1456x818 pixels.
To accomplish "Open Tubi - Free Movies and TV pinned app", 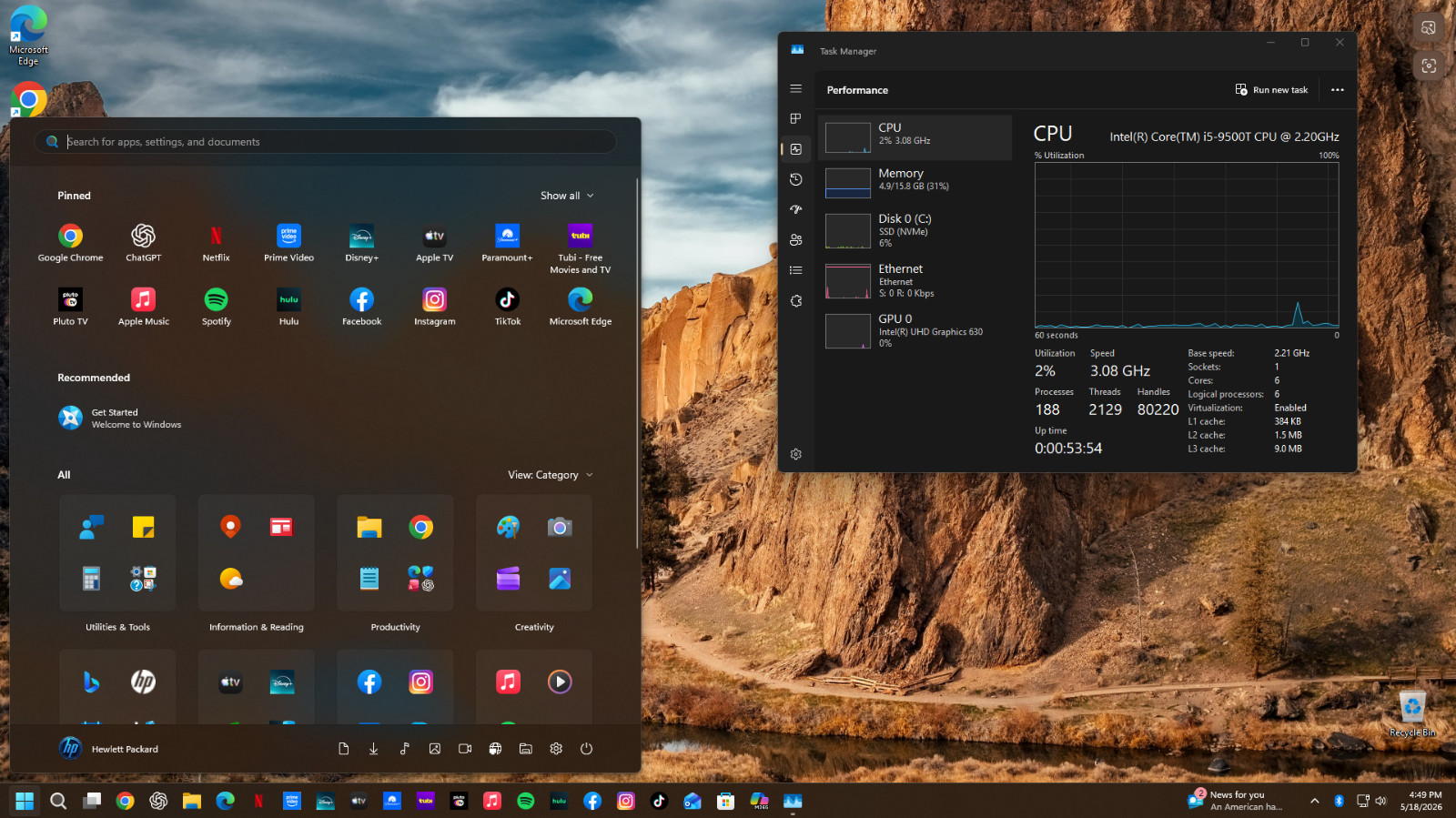I will pyautogui.click(x=580, y=248).
